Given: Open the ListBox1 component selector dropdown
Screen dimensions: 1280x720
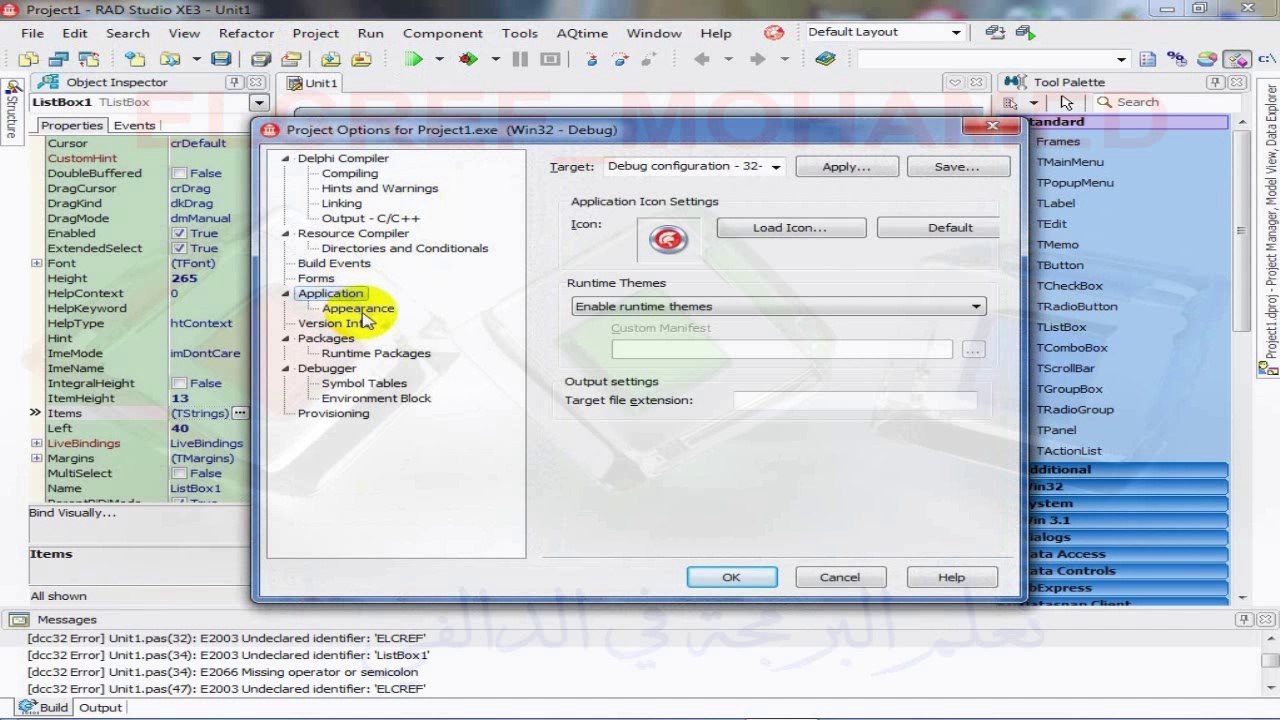Looking at the screenshot, I should tap(259, 102).
